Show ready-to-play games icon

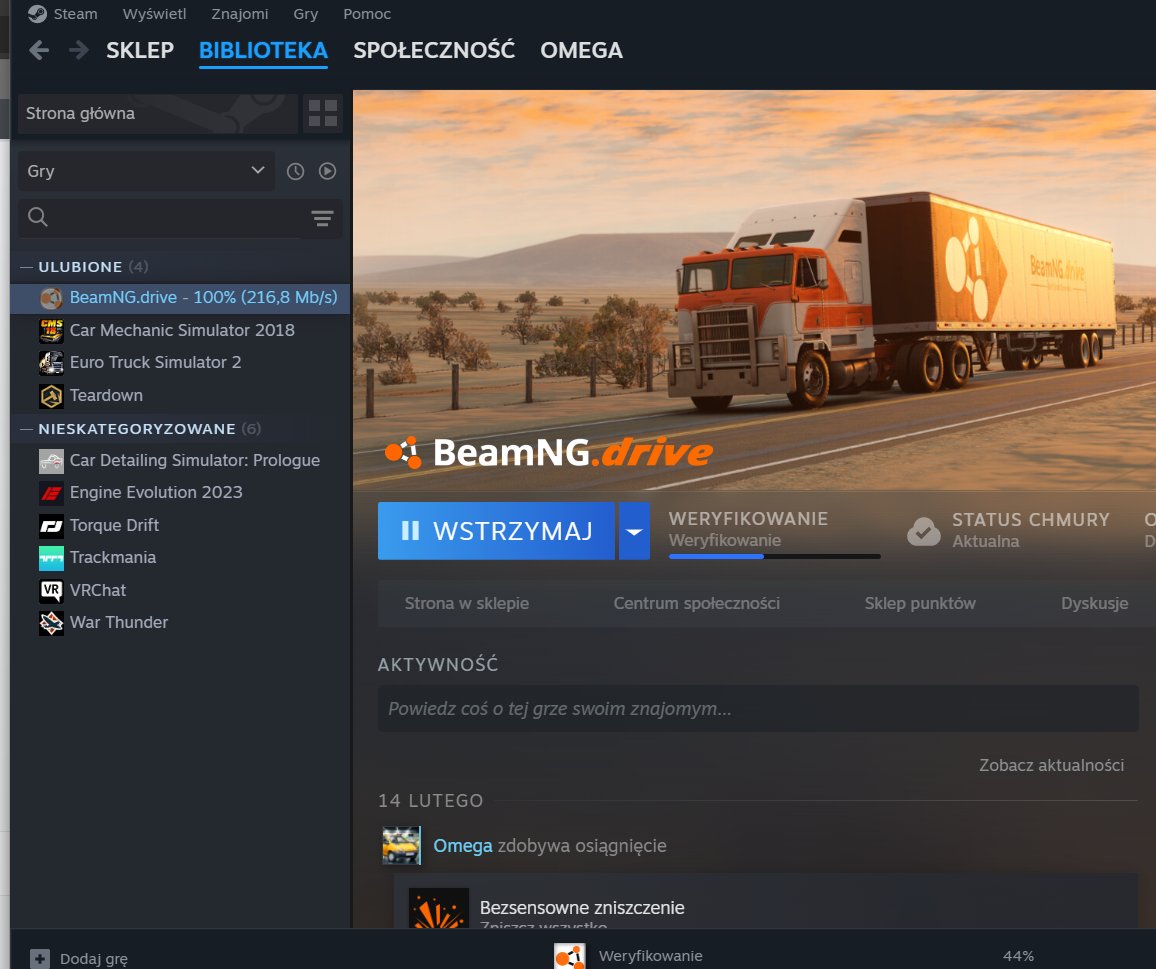[x=327, y=171]
